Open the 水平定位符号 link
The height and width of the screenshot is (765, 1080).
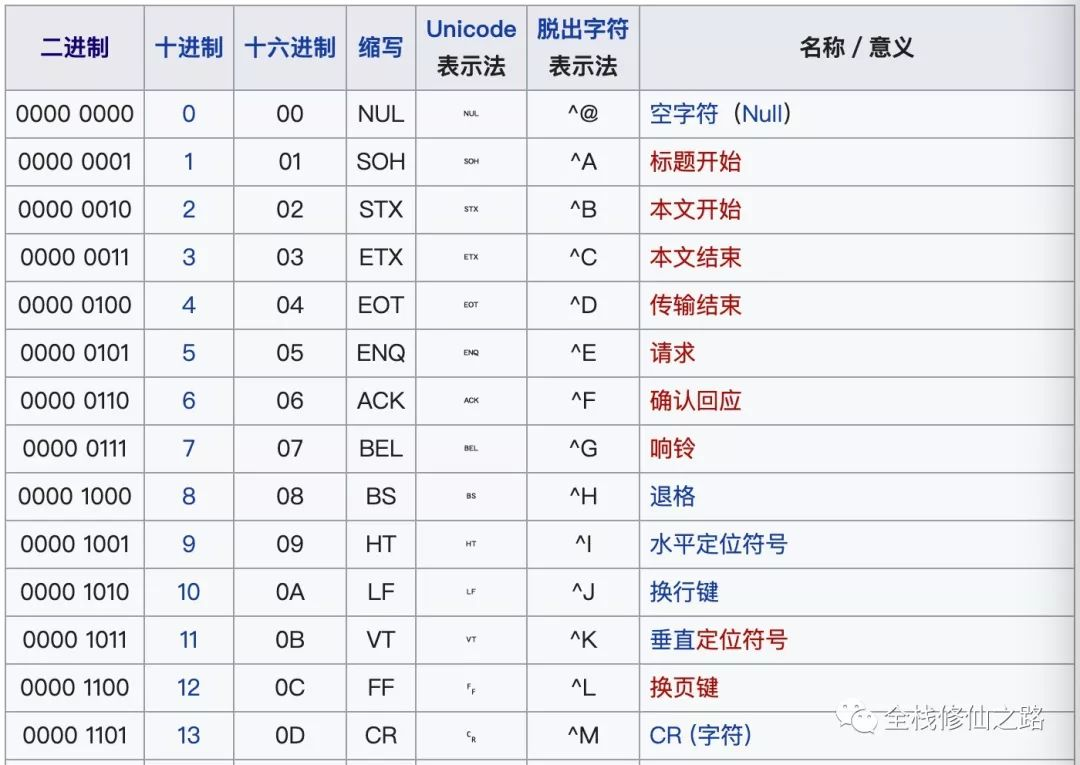(718, 544)
